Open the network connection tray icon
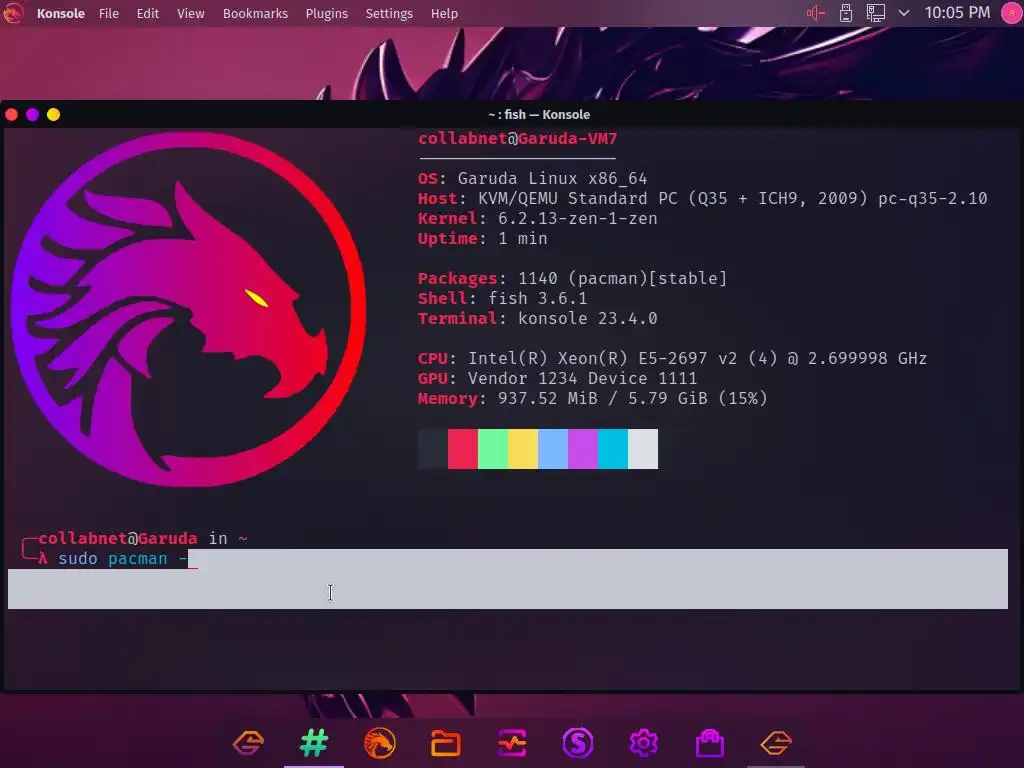 875,13
